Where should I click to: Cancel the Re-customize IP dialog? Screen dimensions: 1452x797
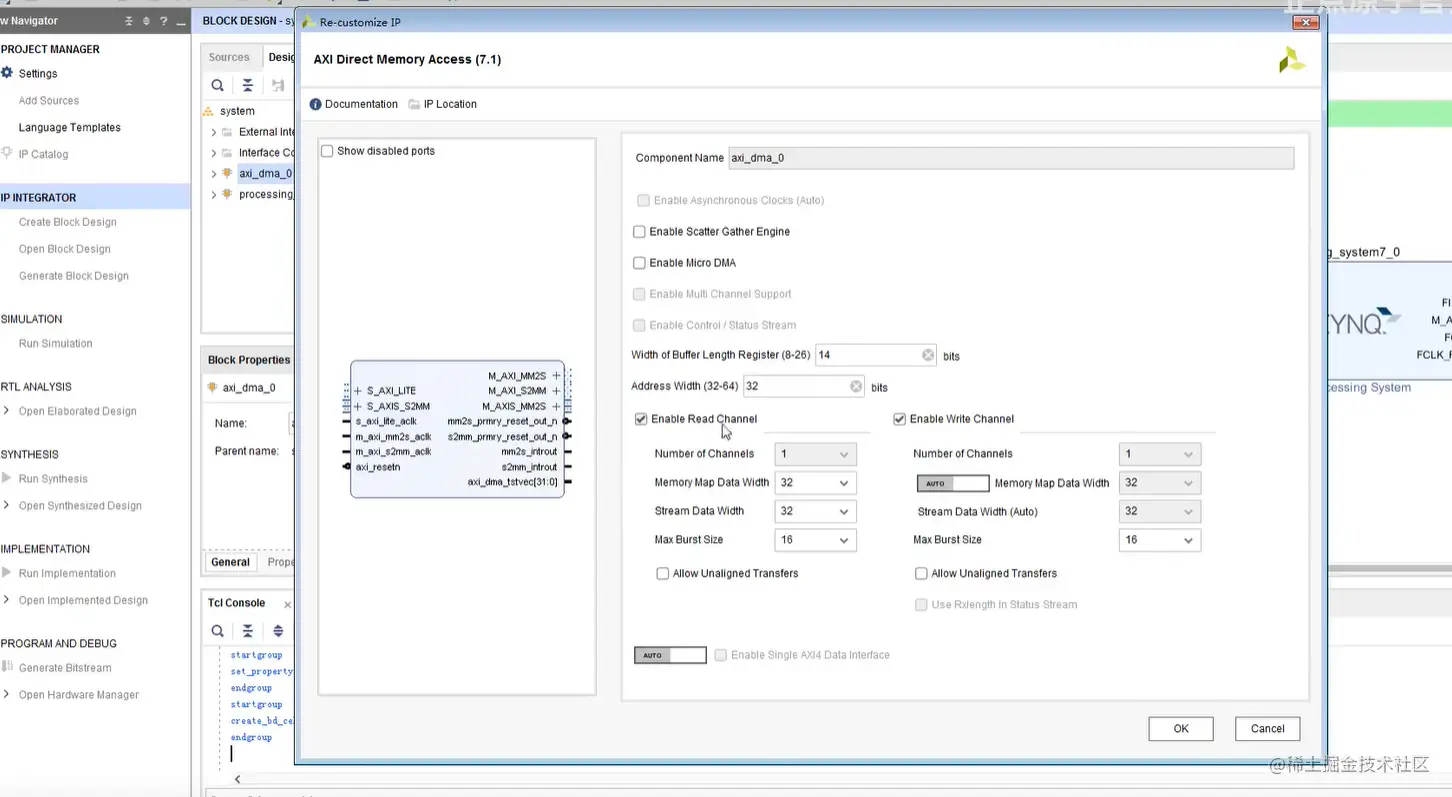[x=1267, y=728]
